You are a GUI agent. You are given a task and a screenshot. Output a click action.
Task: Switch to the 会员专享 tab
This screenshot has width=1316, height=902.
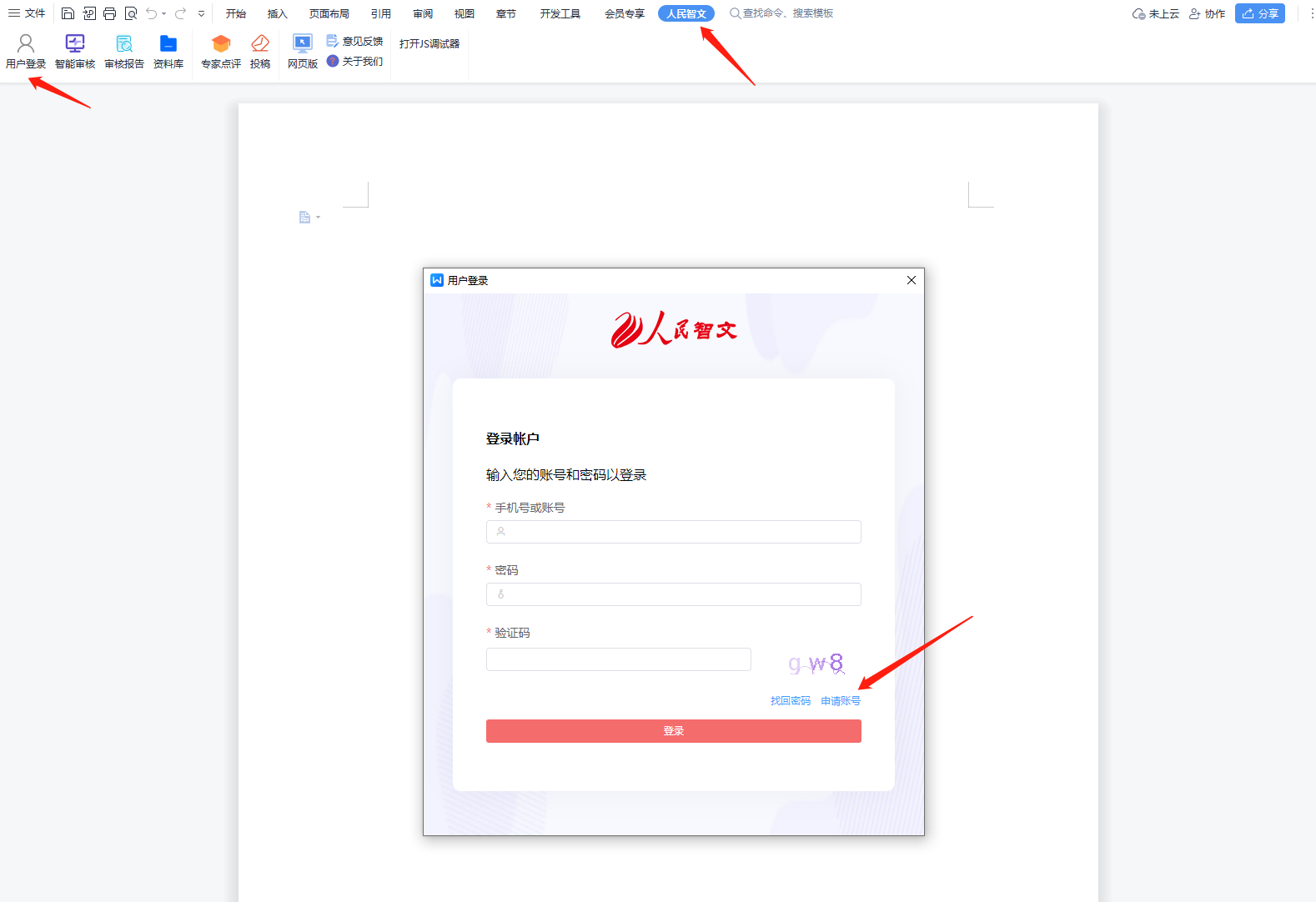625,13
